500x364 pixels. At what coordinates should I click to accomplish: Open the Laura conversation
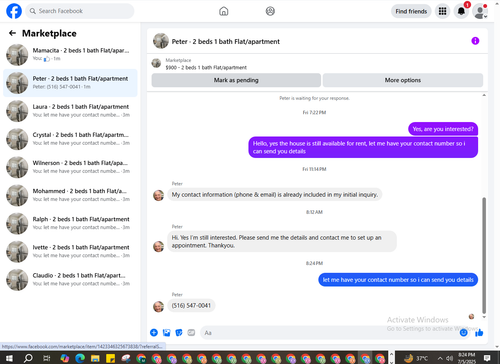tap(70, 111)
